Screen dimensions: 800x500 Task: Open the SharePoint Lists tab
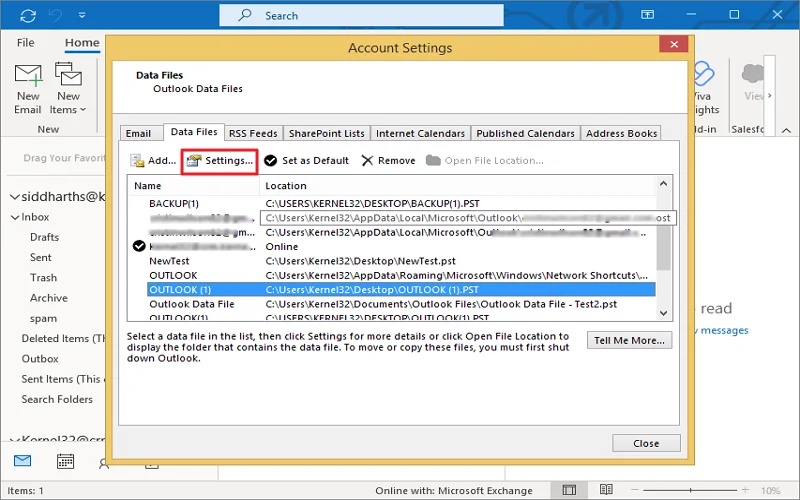point(327,133)
